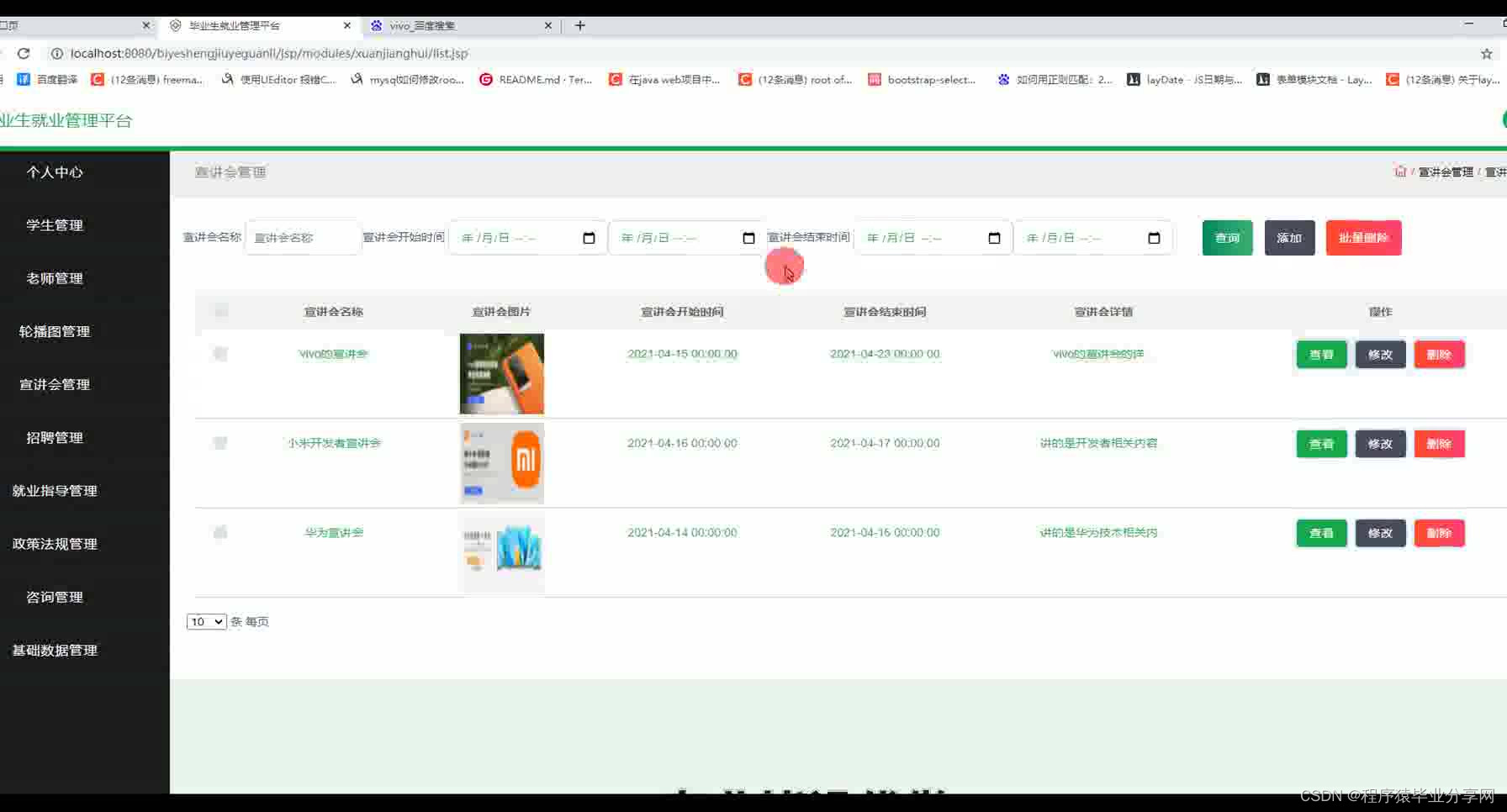Click 查看 for vivo的宣讲会
The width and height of the screenshot is (1507, 812).
1321,355
